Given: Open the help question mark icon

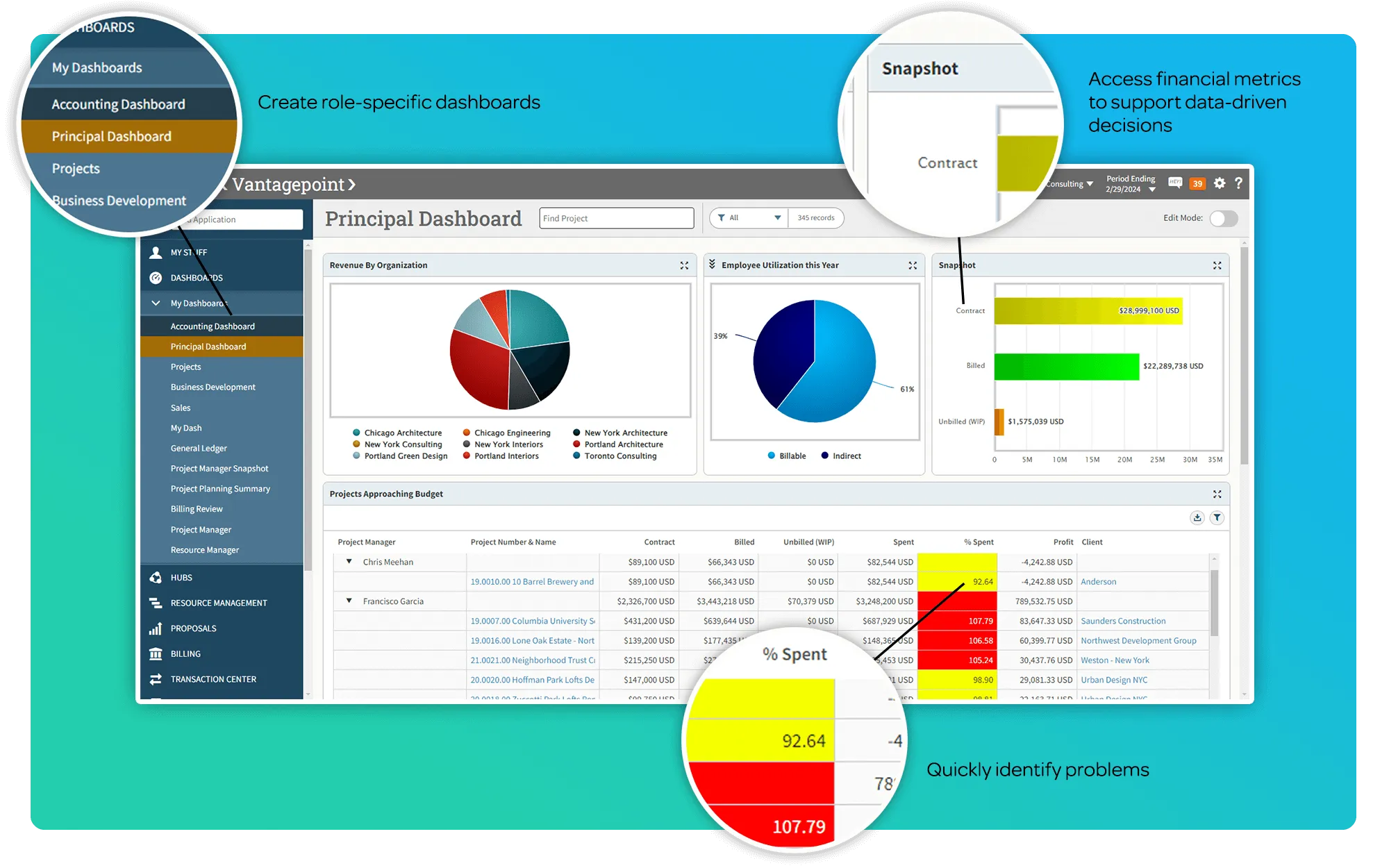Looking at the screenshot, I should [x=1238, y=183].
